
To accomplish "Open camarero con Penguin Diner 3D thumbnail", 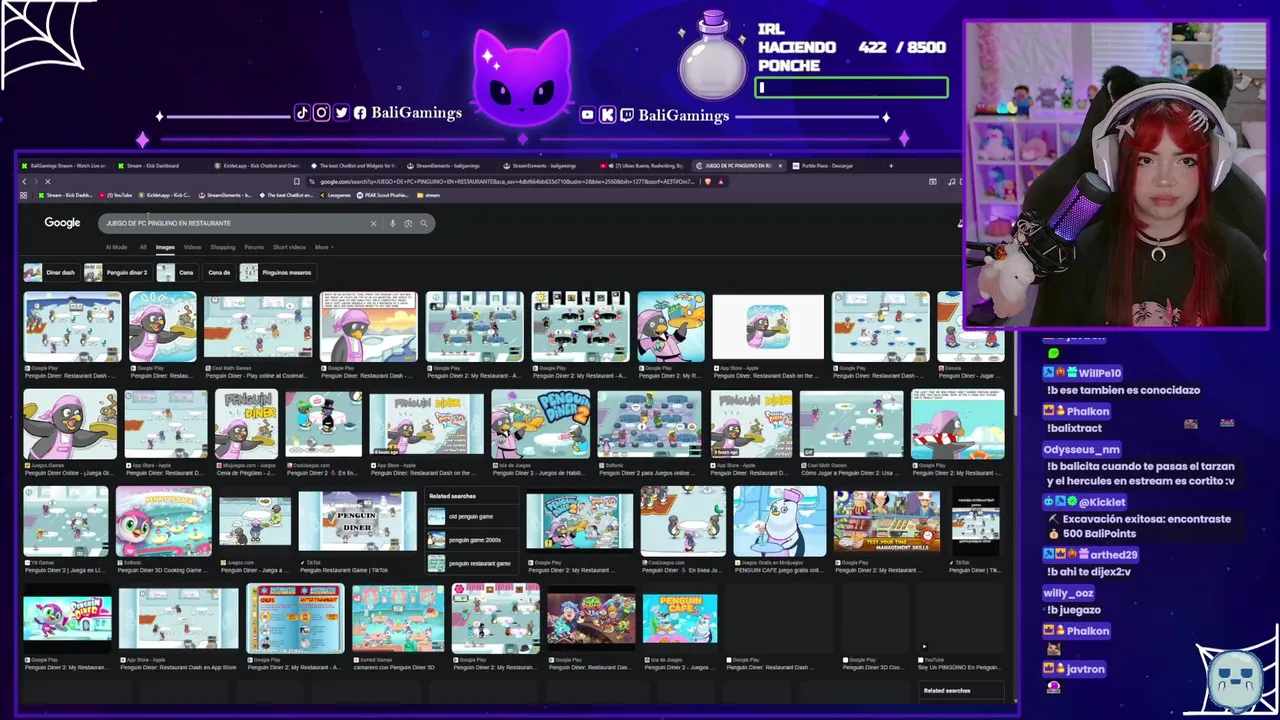I will 397,619.
